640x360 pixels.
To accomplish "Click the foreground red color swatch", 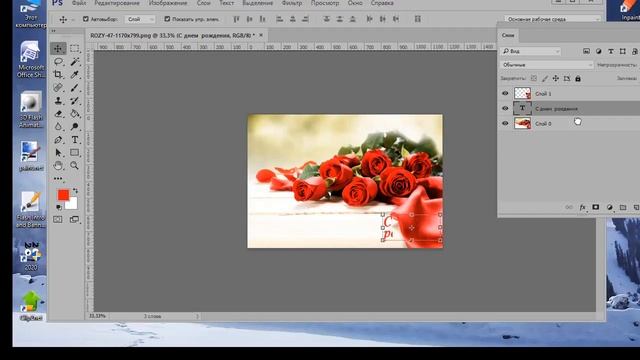I will click(x=63, y=195).
